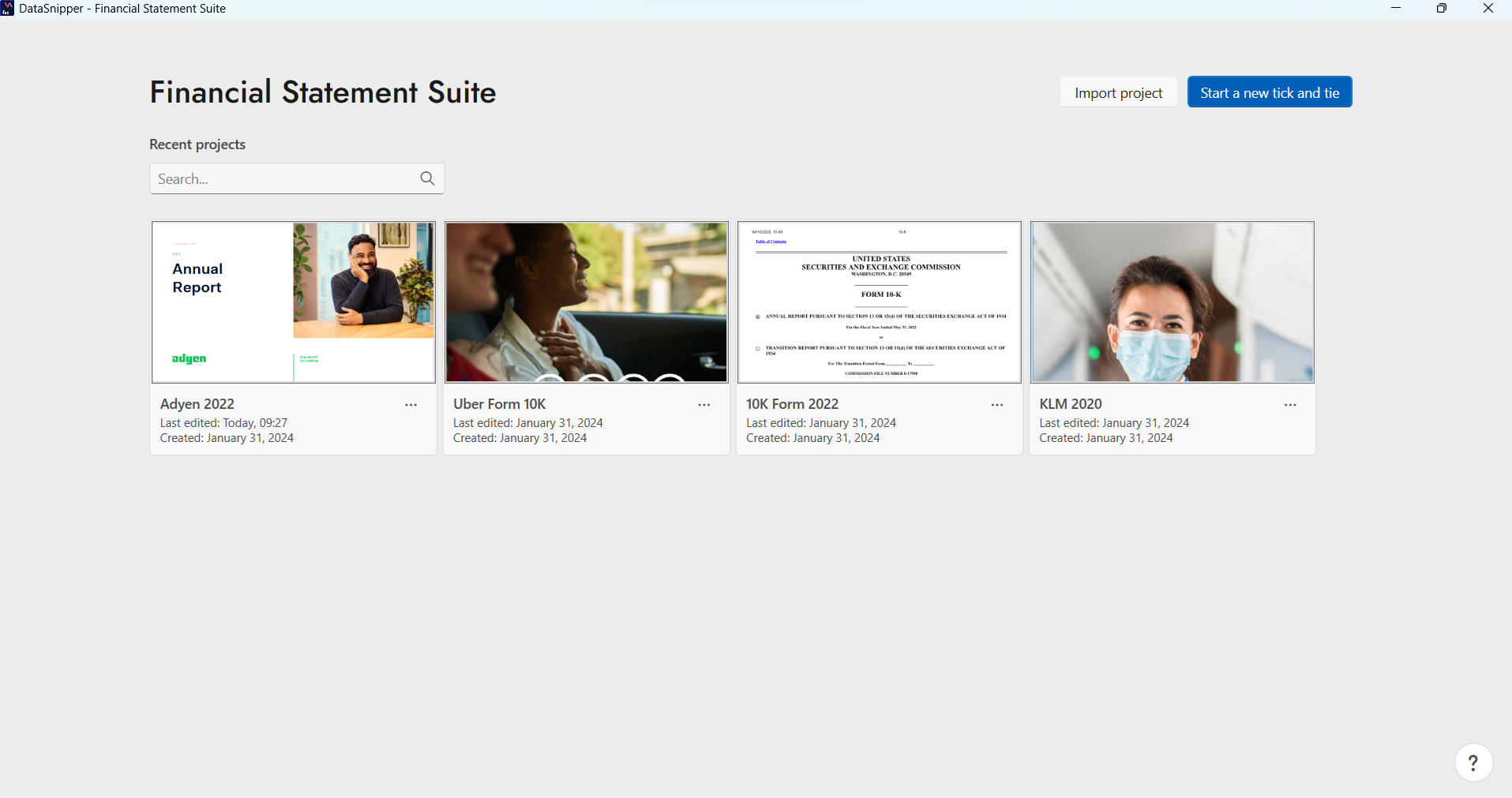Open the help question mark button

(1473, 762)
